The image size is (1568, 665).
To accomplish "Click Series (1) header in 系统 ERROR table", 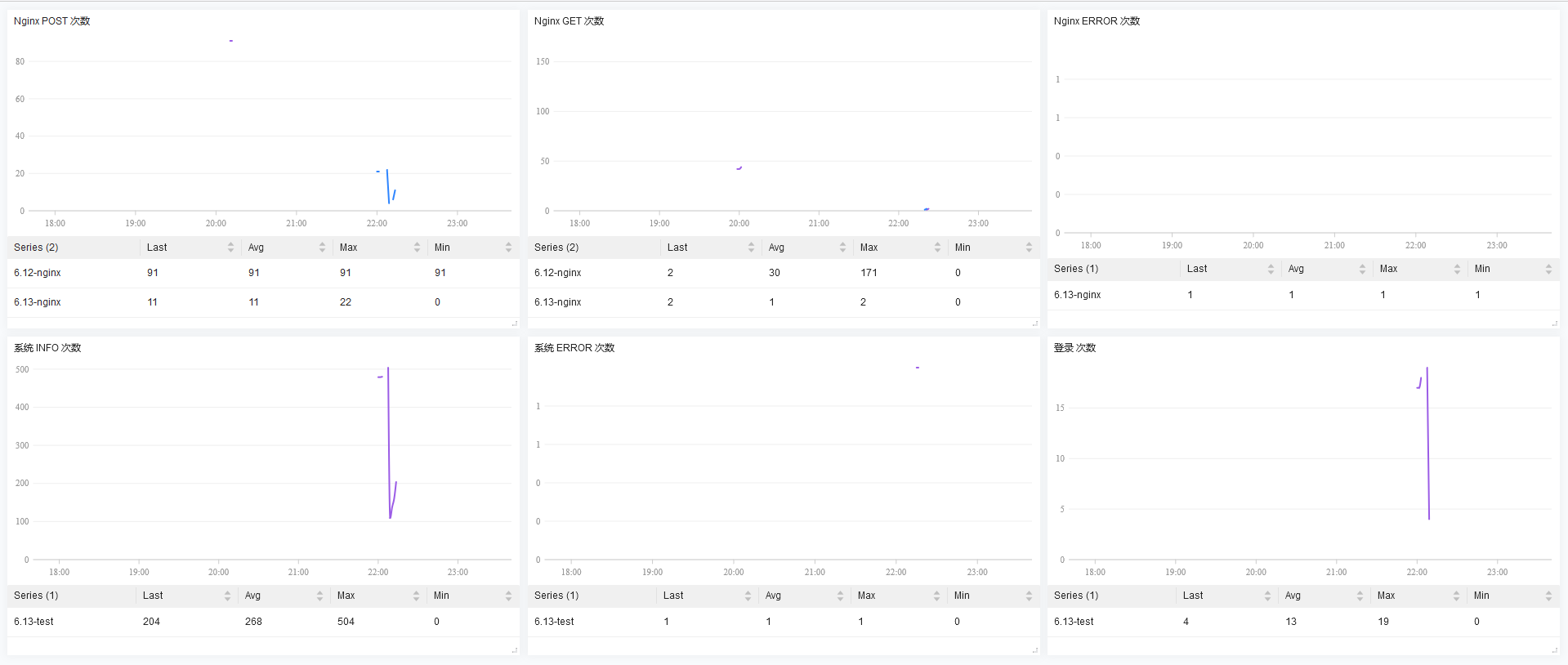I will click(x=556, y=596).
